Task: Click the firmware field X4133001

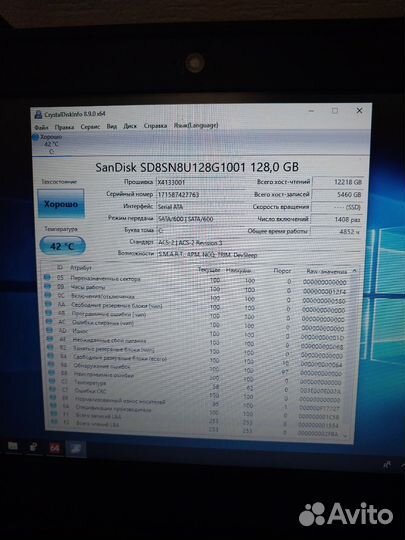Action: click(200, 182)
